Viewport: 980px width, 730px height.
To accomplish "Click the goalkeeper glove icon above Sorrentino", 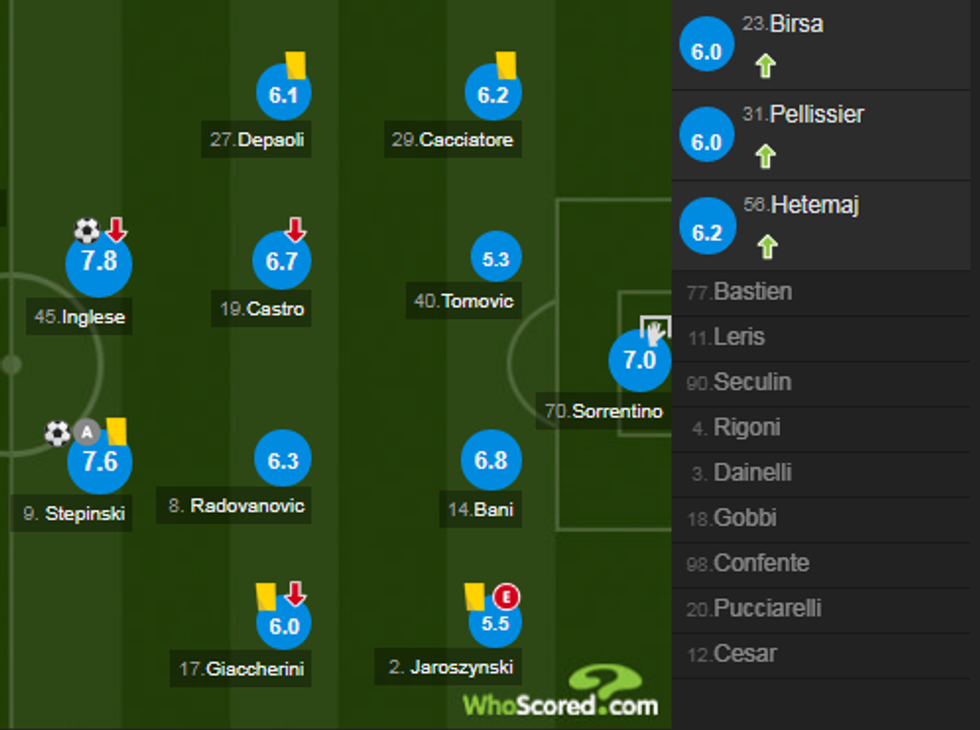I will coord(656,331).
